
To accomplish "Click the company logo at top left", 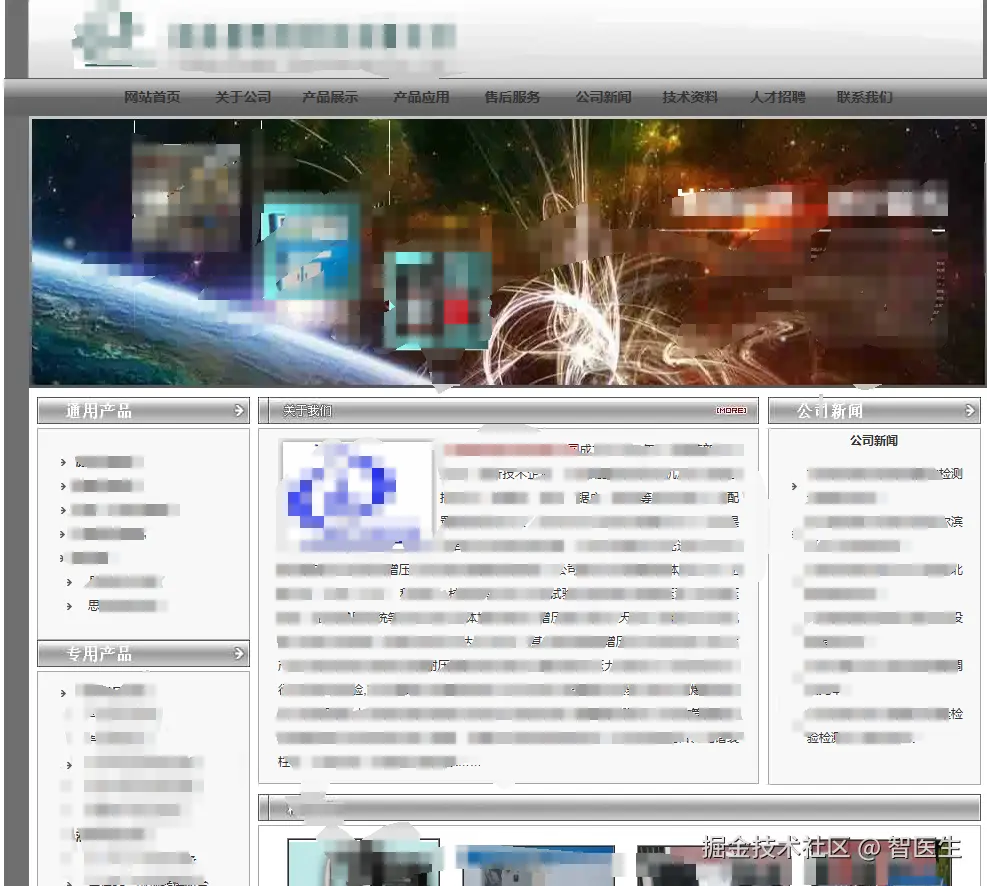I will (x=112, y=38).
